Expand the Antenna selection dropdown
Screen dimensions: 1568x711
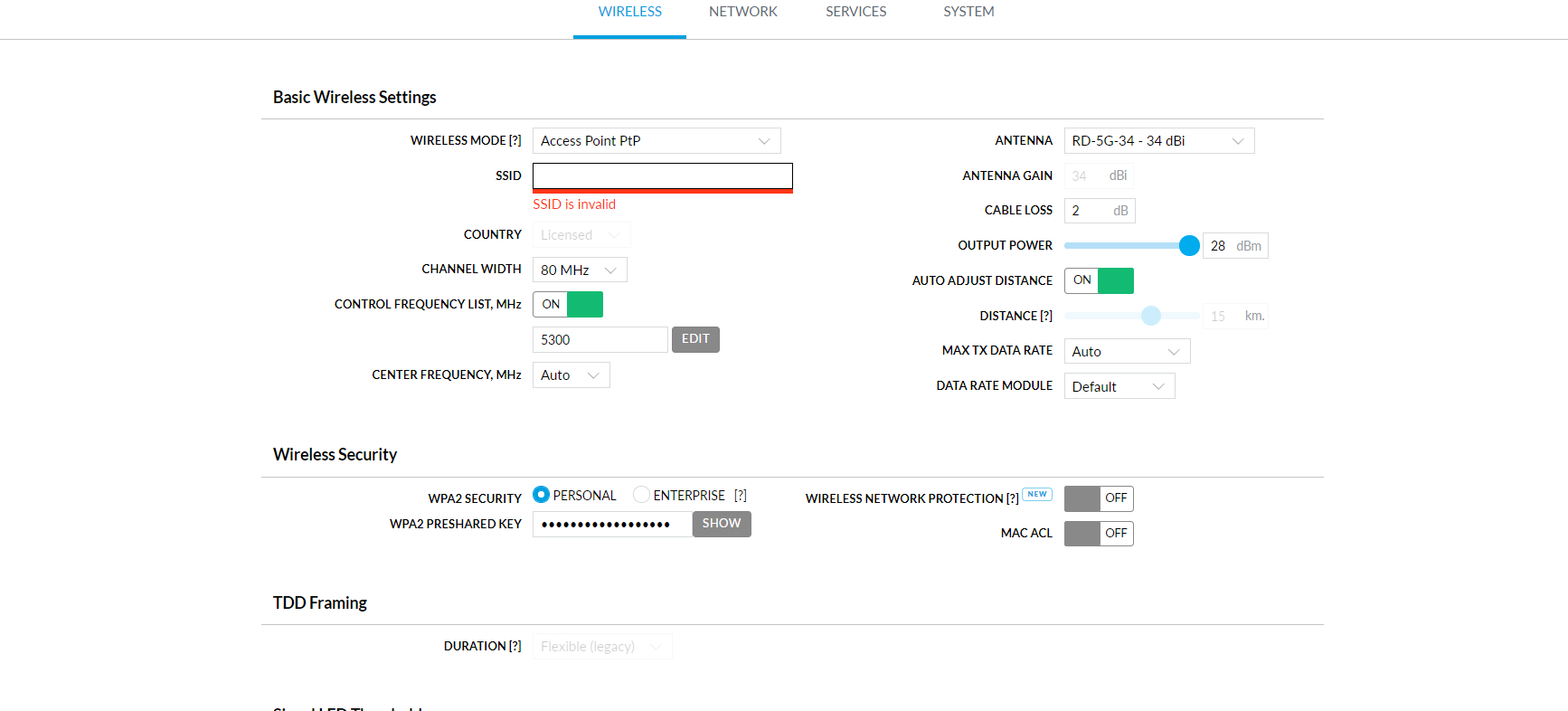[x=1158, y=141]
